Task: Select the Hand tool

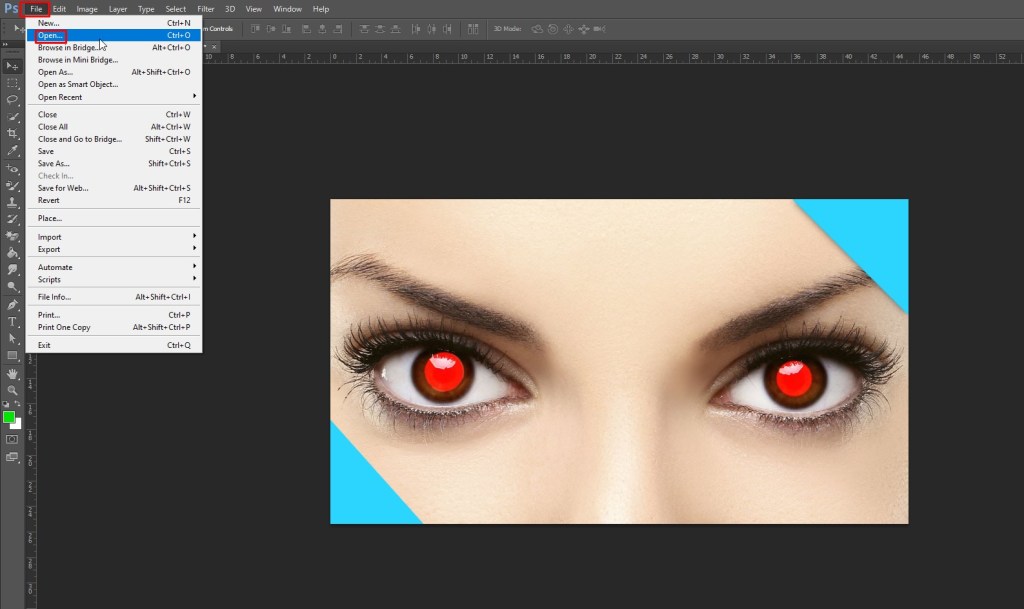Action: (x=12, y=373)
